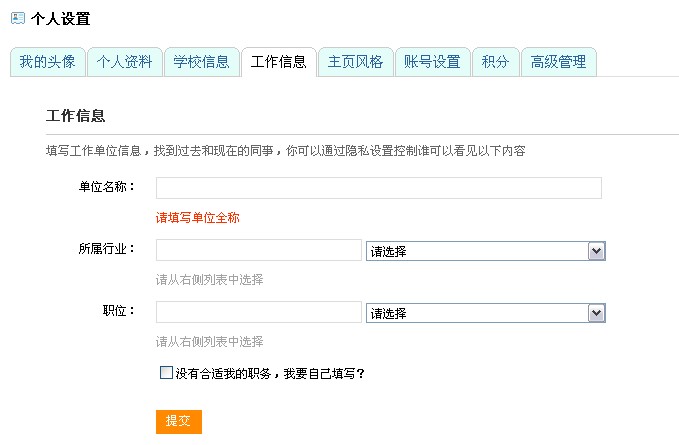Viewport: 679px width, 445px height.
Task: Click the 所属行业 dropdown arrow button
Action: [596, 251]
